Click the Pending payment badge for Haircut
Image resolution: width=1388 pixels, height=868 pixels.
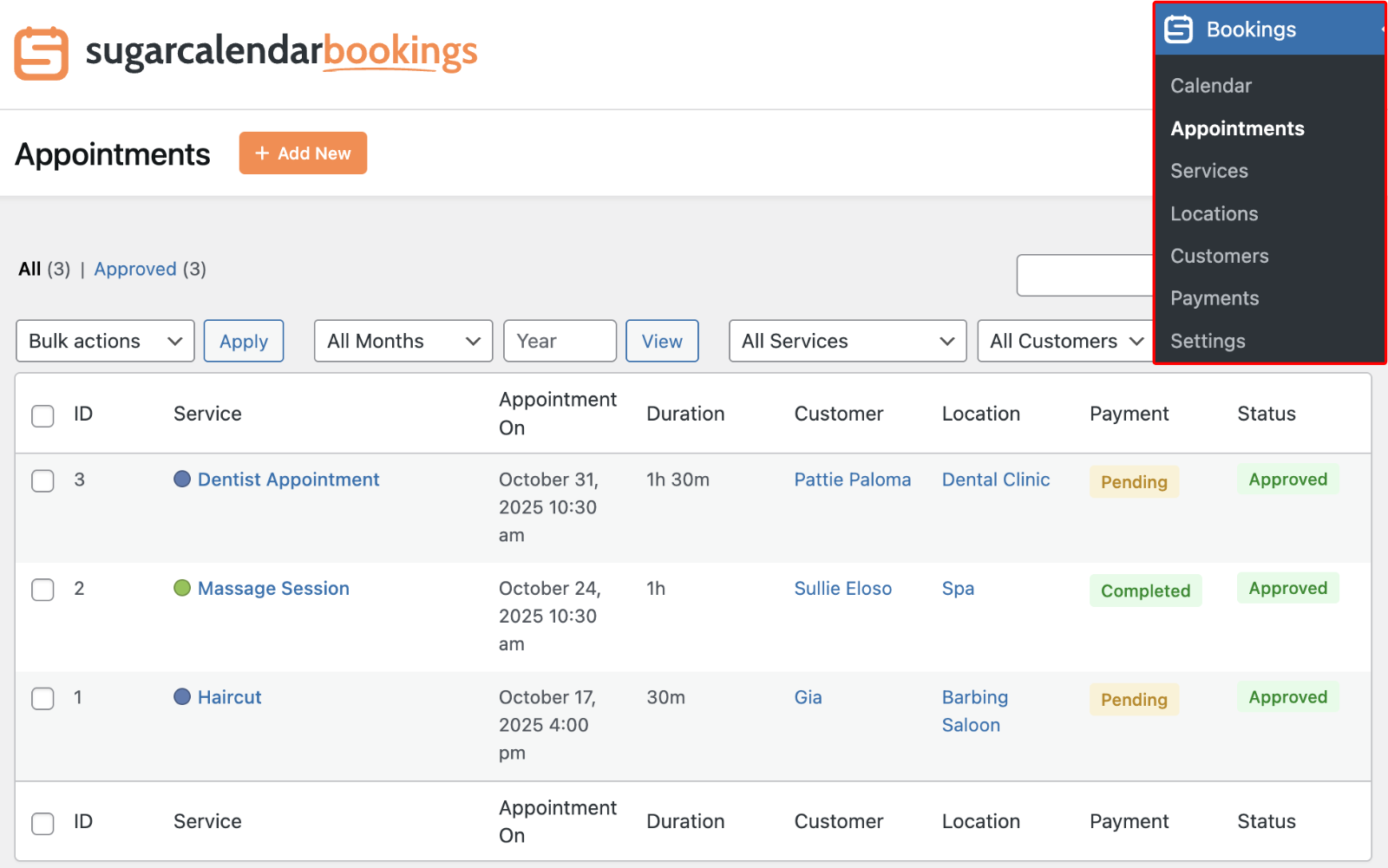click(1133, 699)
